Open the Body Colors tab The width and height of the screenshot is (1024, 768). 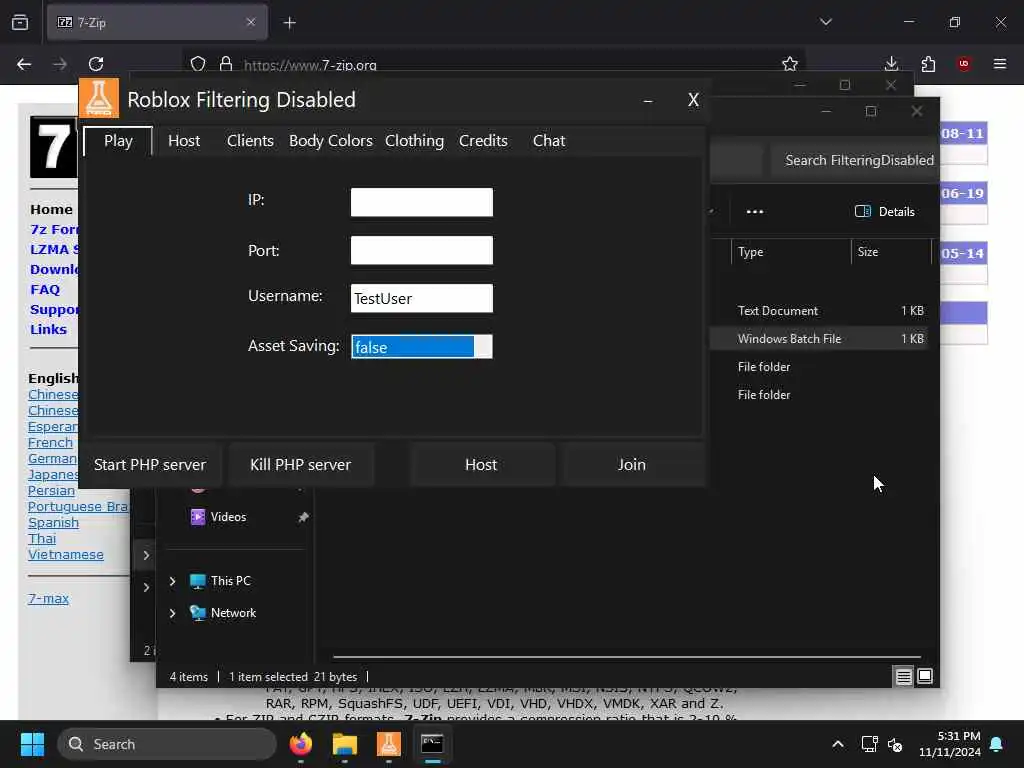[x=331, y=141]
